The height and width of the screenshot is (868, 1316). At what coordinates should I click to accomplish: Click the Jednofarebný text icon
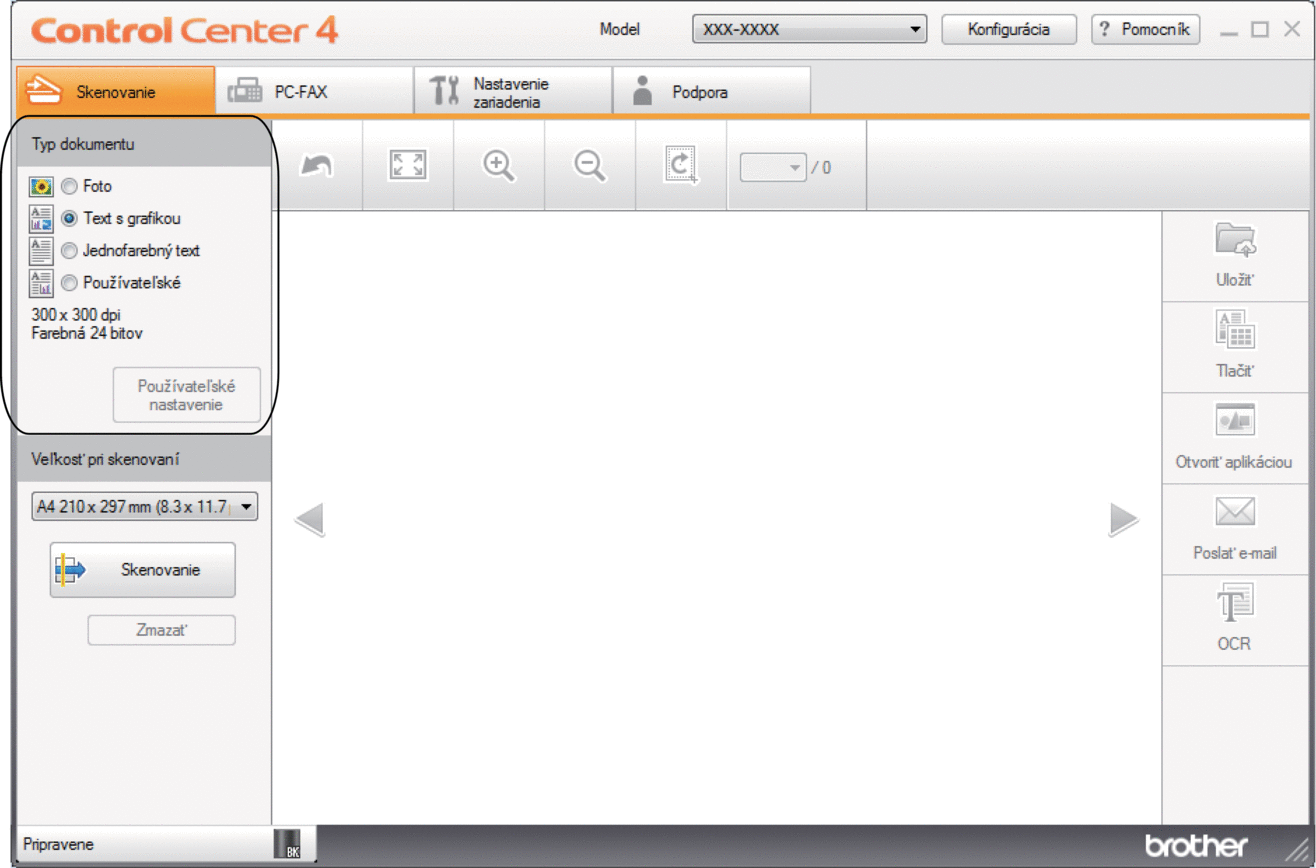click(x=42, y=250)
